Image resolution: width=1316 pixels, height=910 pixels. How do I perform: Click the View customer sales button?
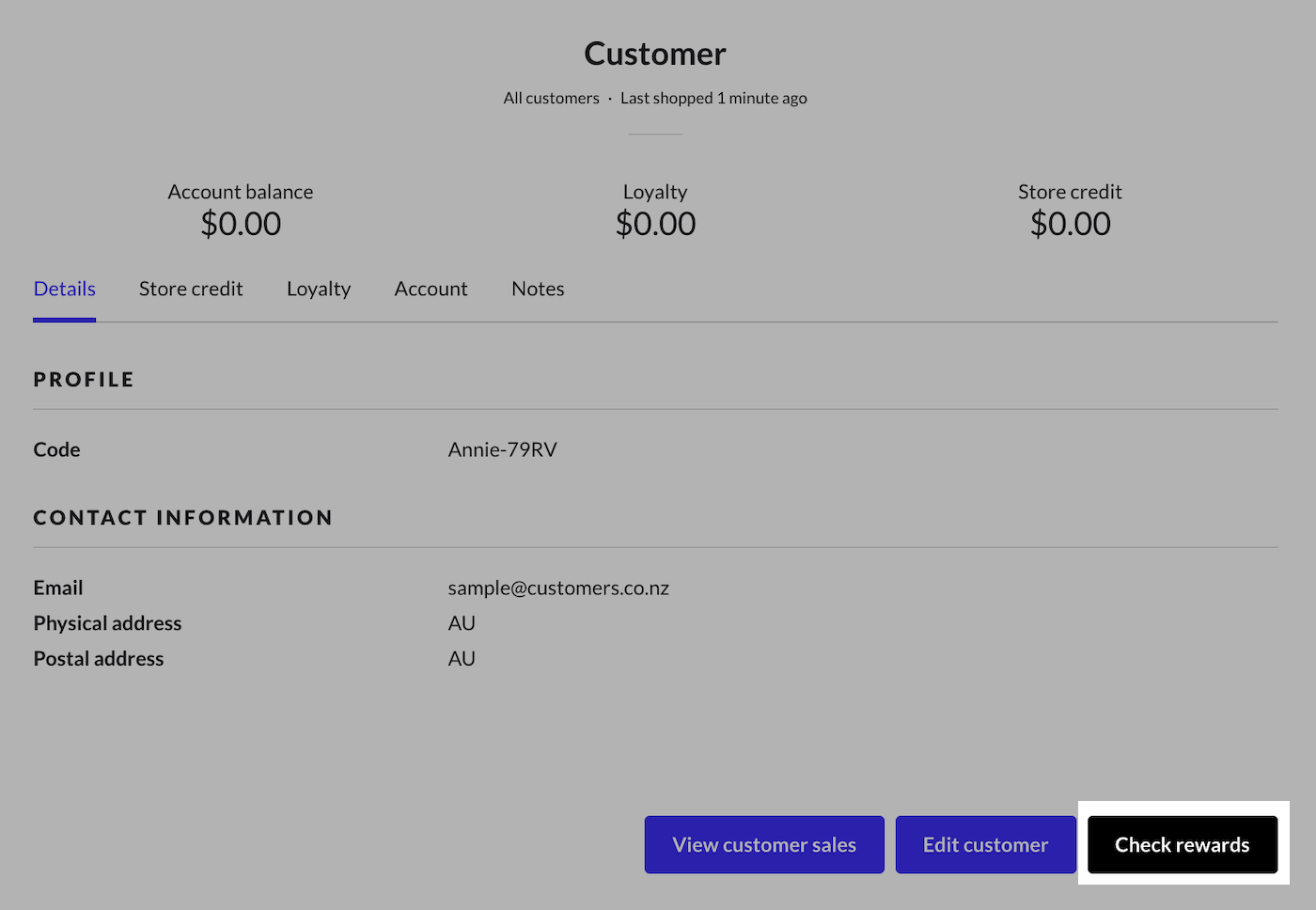pyautogui.click(x=763, y=844)
